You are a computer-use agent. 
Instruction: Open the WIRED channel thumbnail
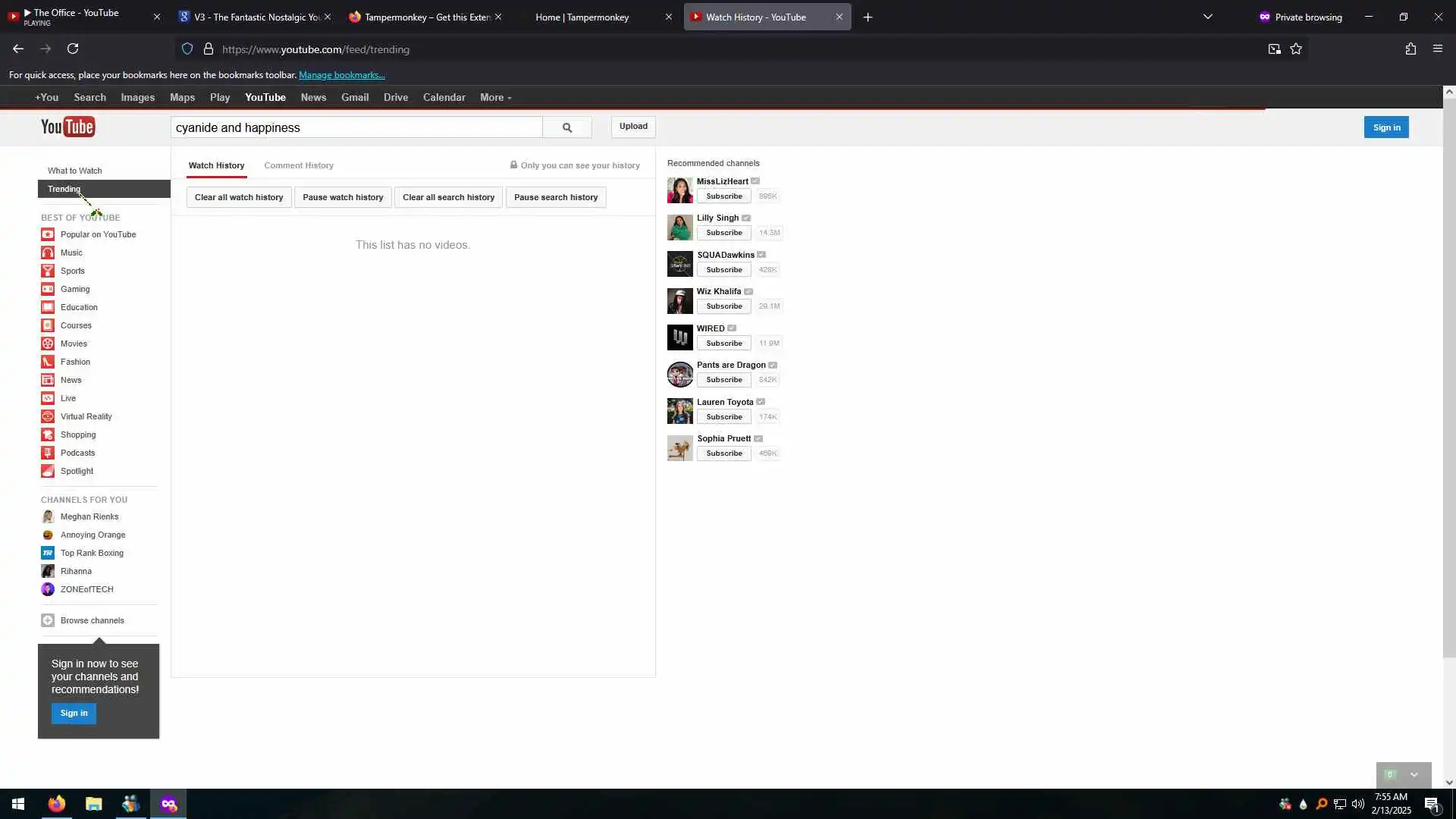coord(679,337)
